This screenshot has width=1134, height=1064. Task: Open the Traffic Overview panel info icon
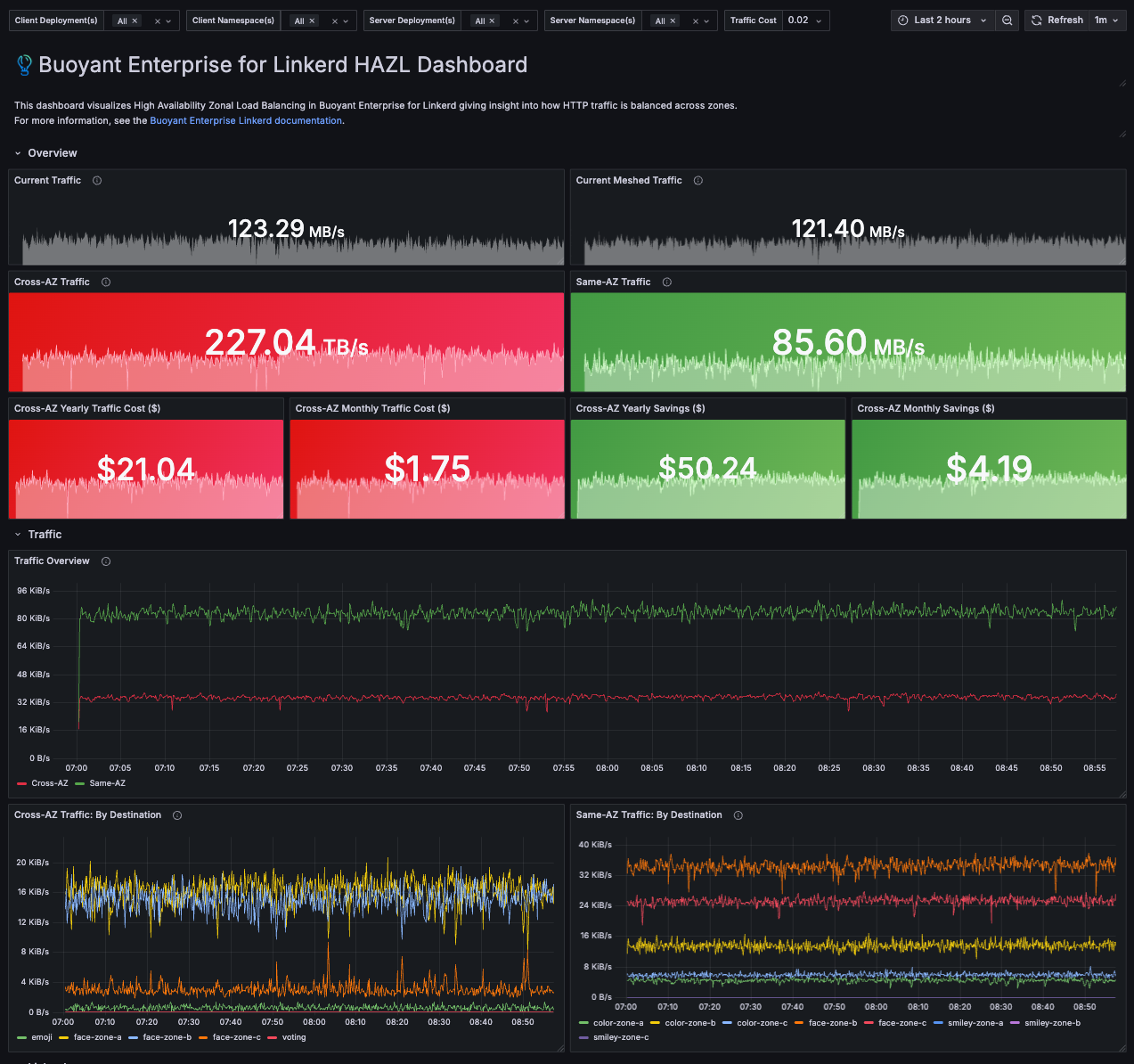(106, 561)
